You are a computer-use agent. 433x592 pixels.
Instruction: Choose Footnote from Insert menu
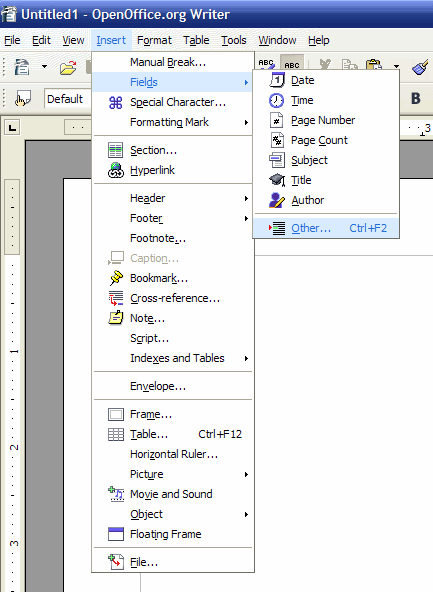(173, 238)
